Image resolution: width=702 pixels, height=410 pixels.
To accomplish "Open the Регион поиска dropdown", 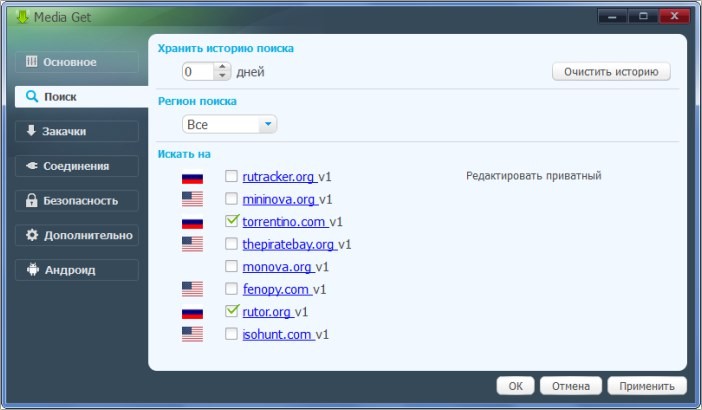I will click(x=267, y=124).
